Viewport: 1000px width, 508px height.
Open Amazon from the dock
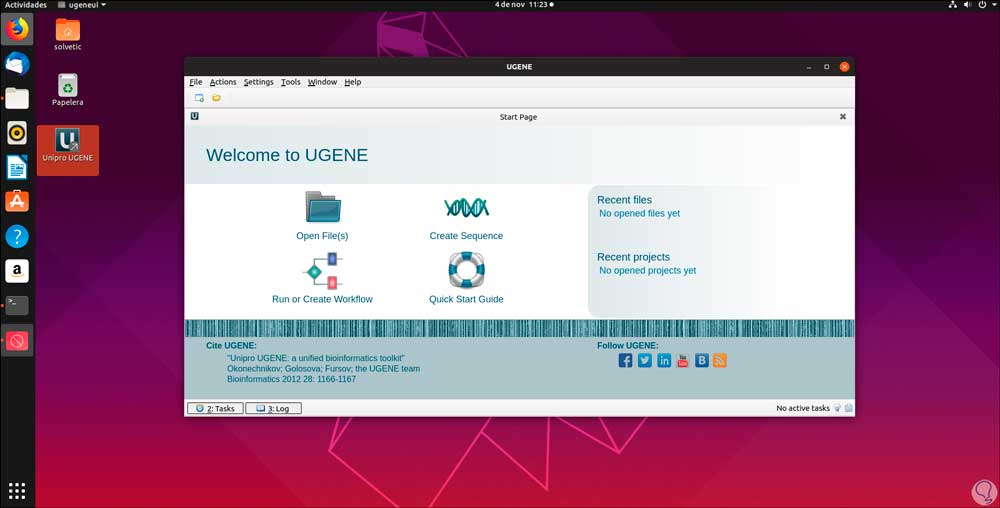(17, 271)
